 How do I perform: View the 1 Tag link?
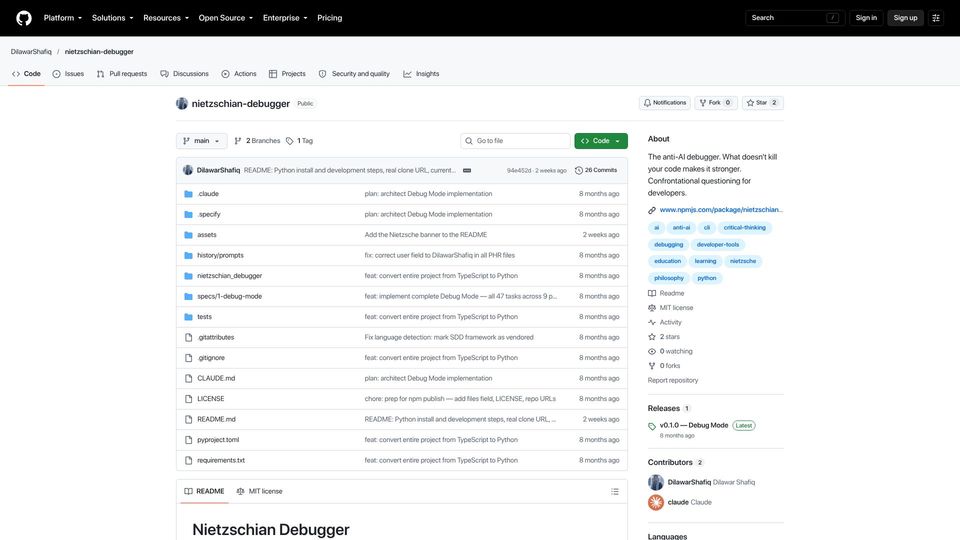(x=299, y=141)
